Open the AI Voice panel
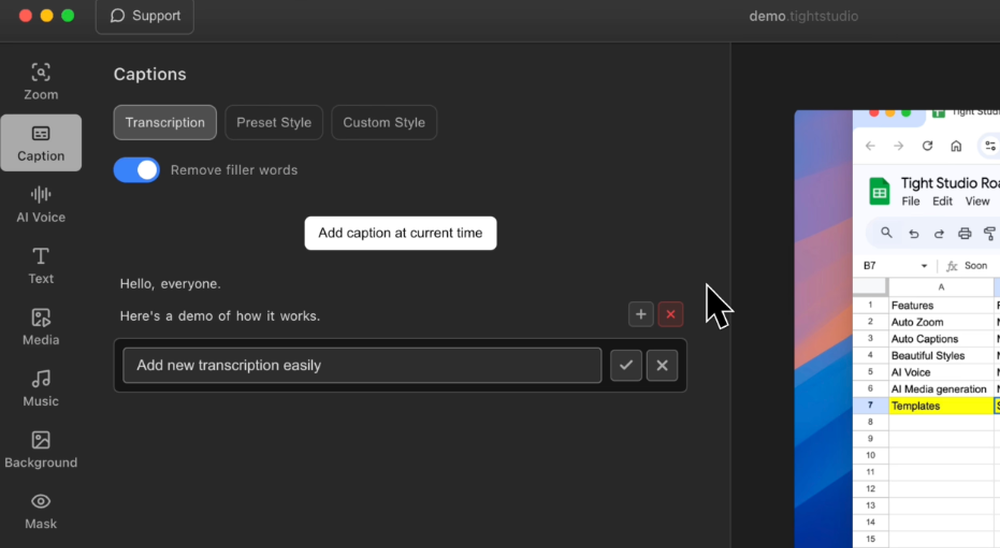Viewport: 1000px width, 548px height. 41,204
